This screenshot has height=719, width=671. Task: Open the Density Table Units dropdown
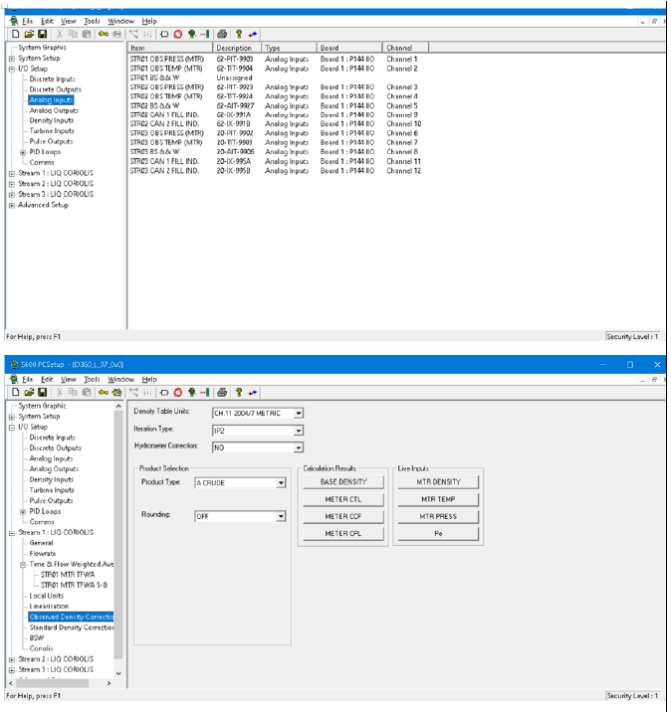pyautogui.click(x=299, y=413)
